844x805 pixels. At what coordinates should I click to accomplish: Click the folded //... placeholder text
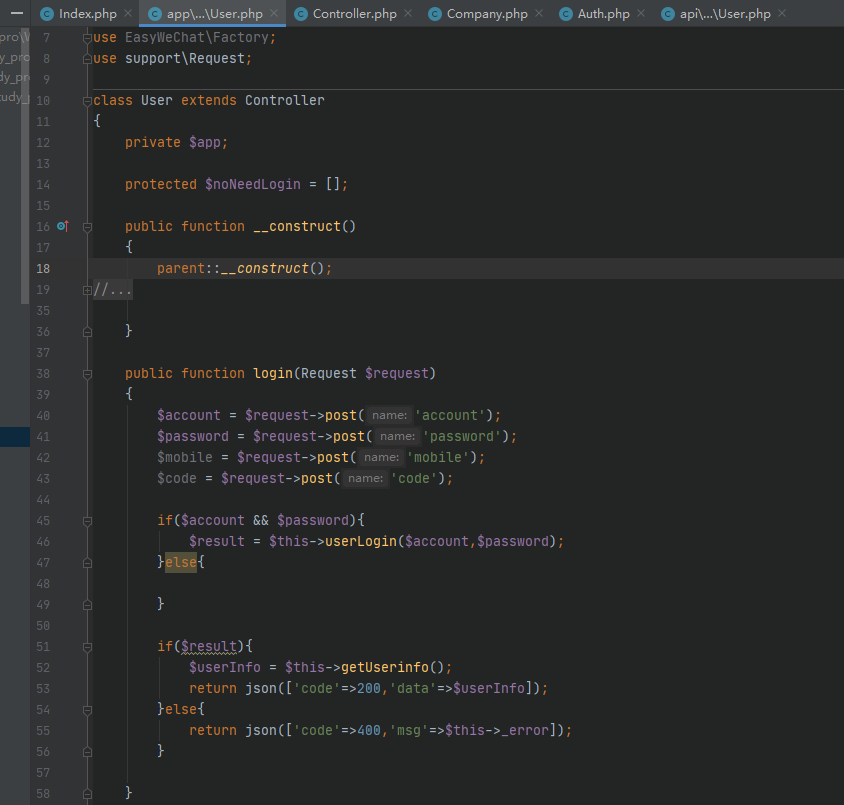tap(112, 290)
